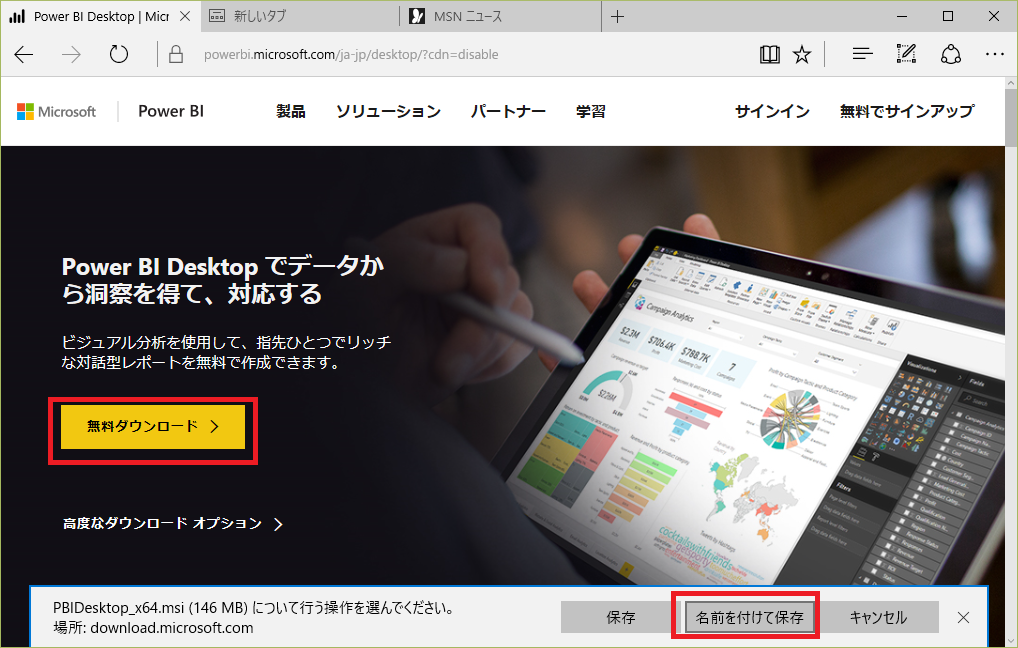Image resolution: width=1018 pixels, height=648 pixels.
Task: Go back with the browser back arrow
Action: (x=24, y=55)
